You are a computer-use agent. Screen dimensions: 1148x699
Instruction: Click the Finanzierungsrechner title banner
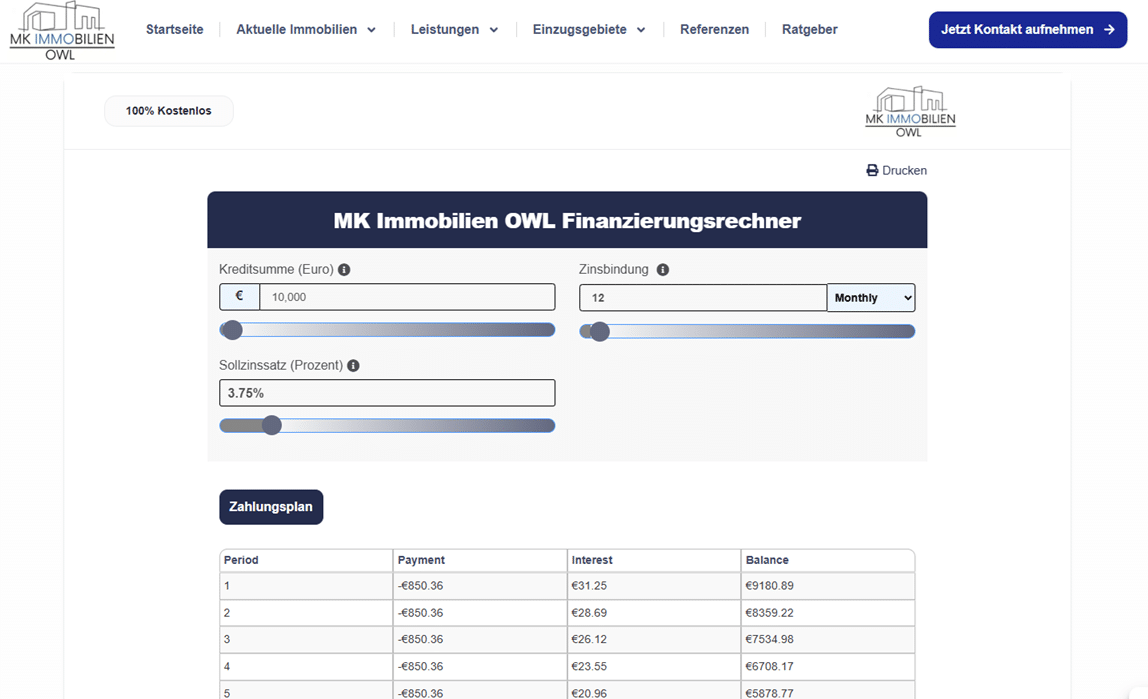click(567, 220)
